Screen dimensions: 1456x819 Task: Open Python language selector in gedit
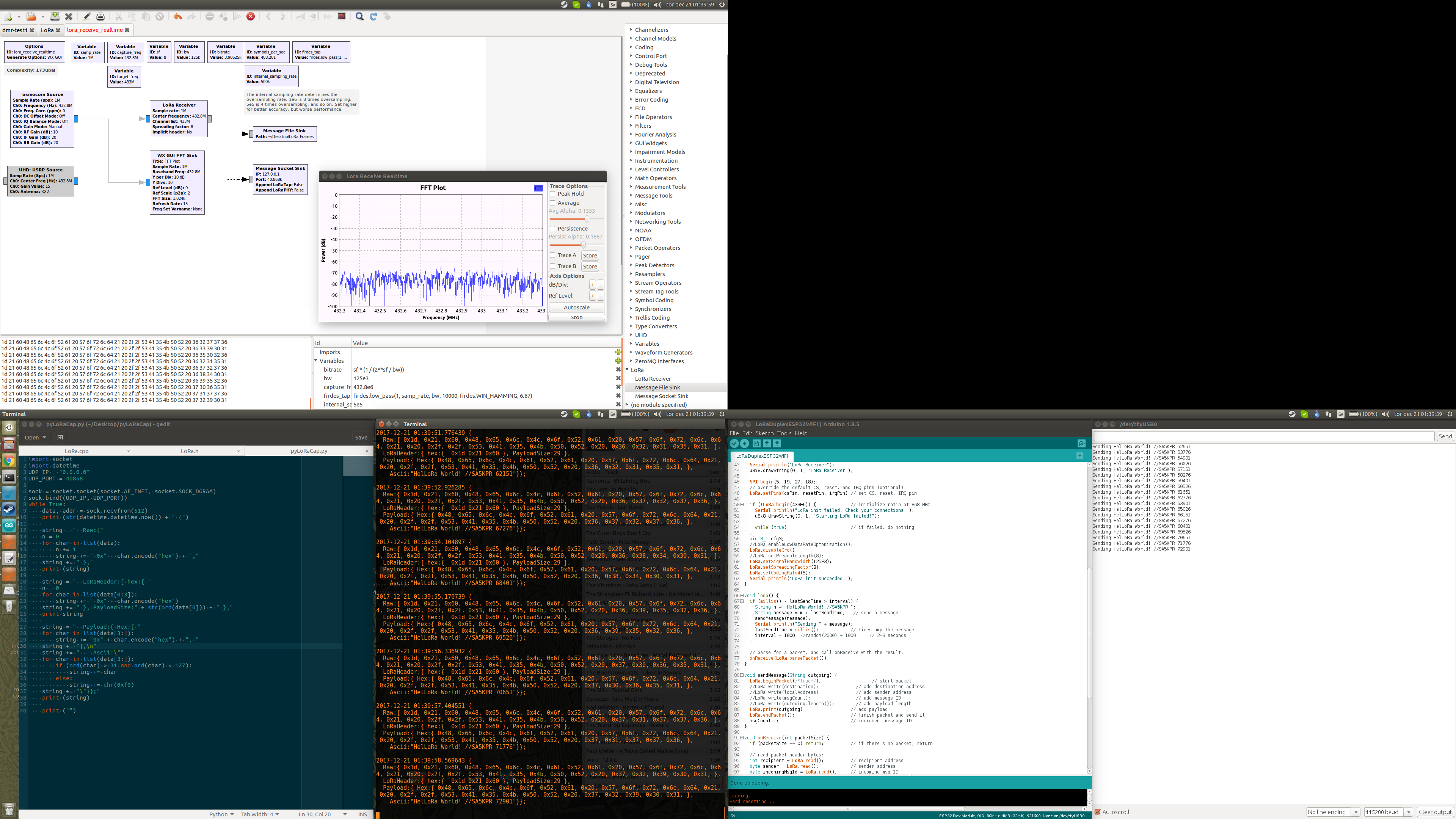221,814
